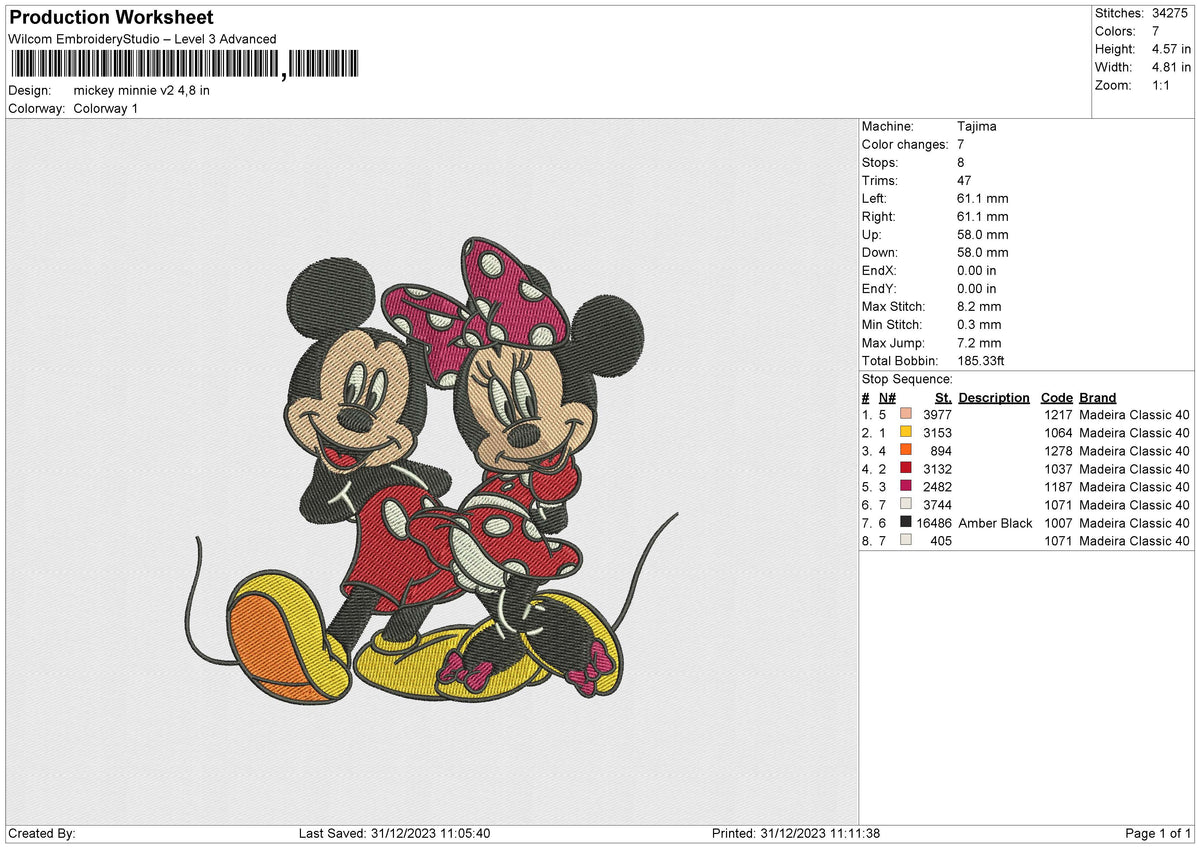1200x848 pixels.
Task: Click stitch count 405 in row 8
Action: [941, 540]
